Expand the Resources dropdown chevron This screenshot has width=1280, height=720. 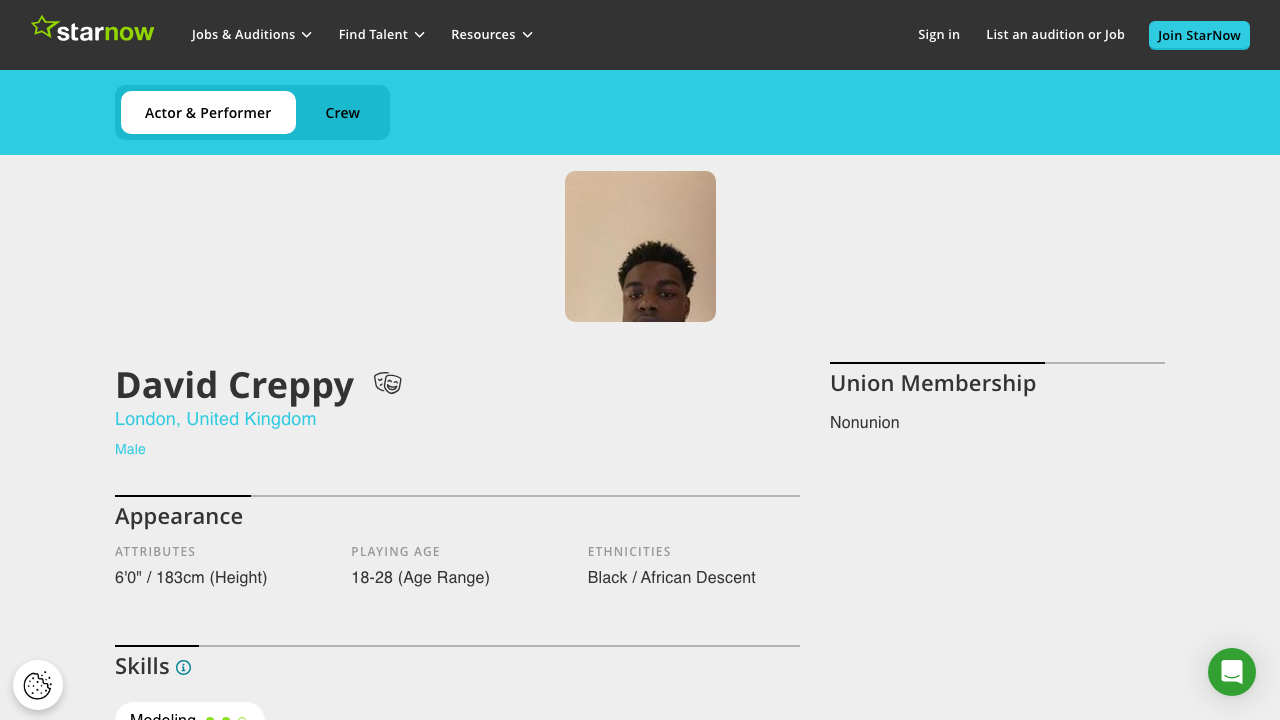(526, 34)
